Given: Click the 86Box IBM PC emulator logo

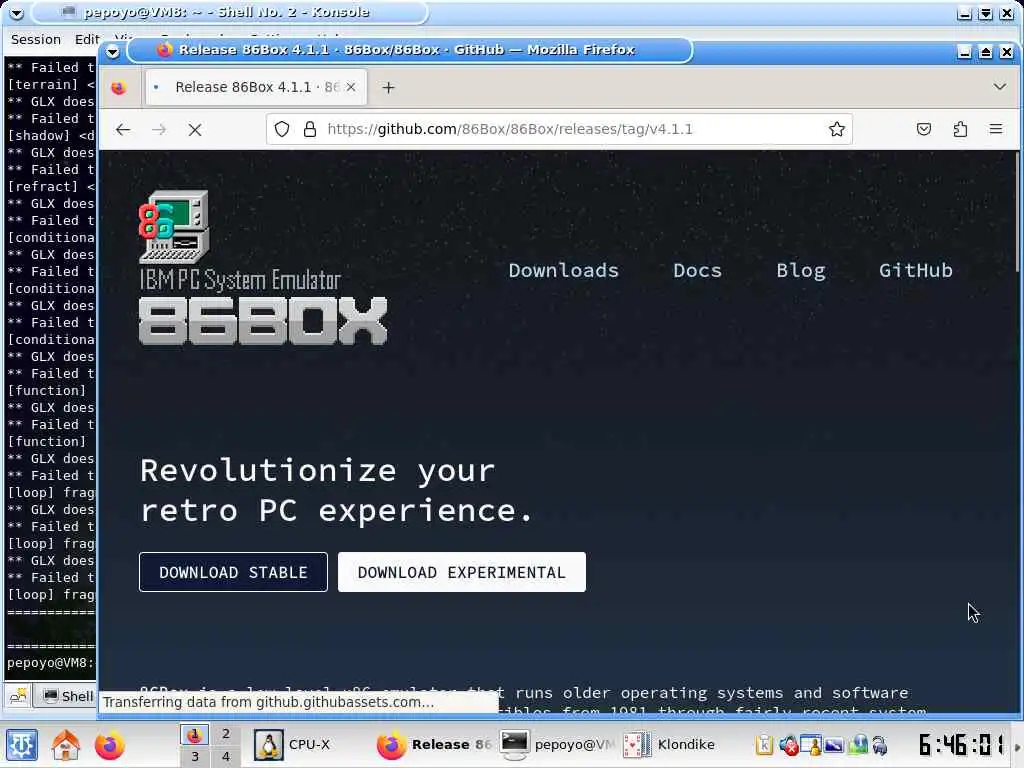Looking at the screenshot, I should click(x=263, y=268).
